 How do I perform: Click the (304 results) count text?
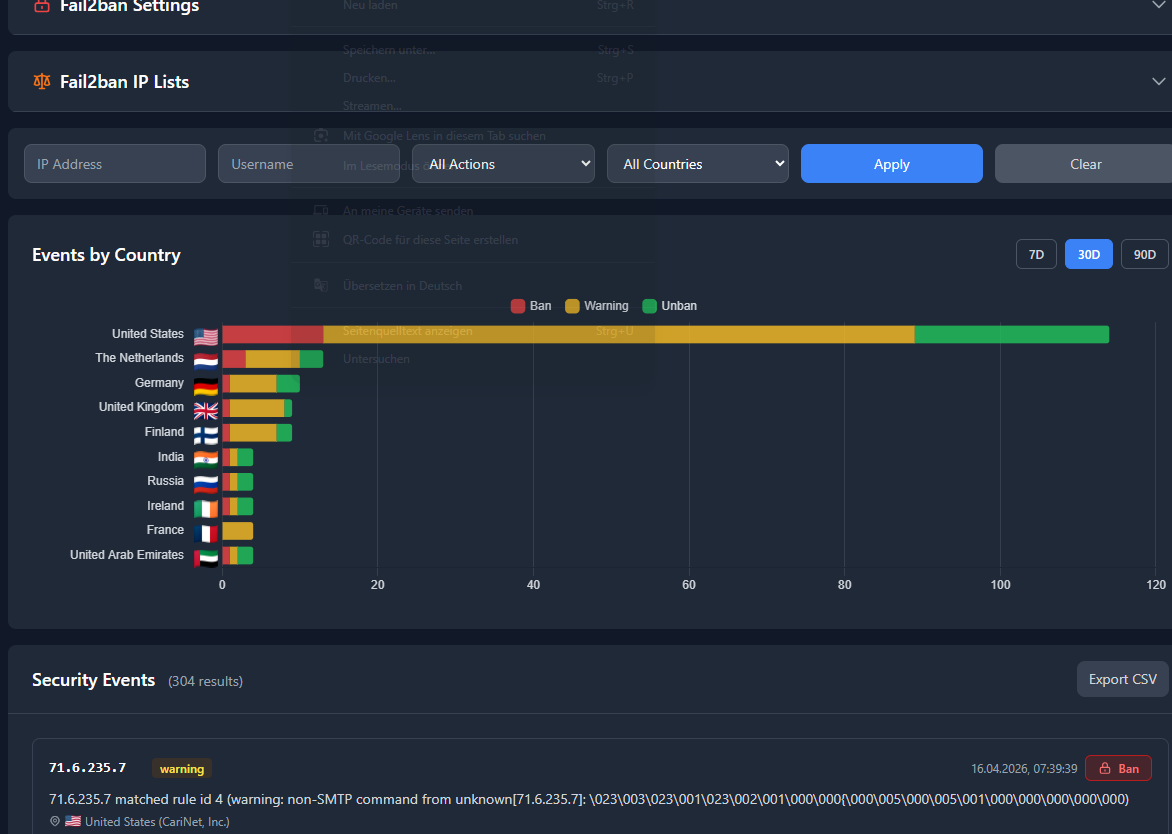[206, 681]
